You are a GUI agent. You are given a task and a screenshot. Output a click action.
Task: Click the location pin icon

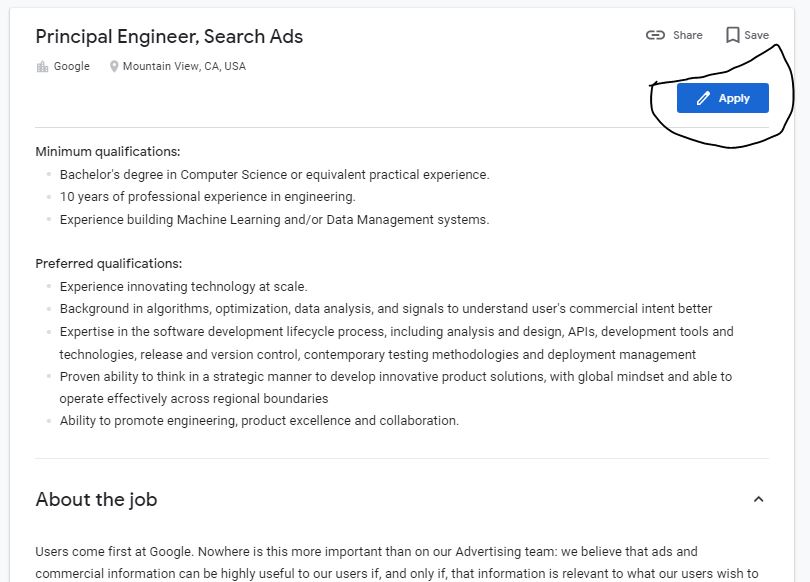[x=114, y=67]
